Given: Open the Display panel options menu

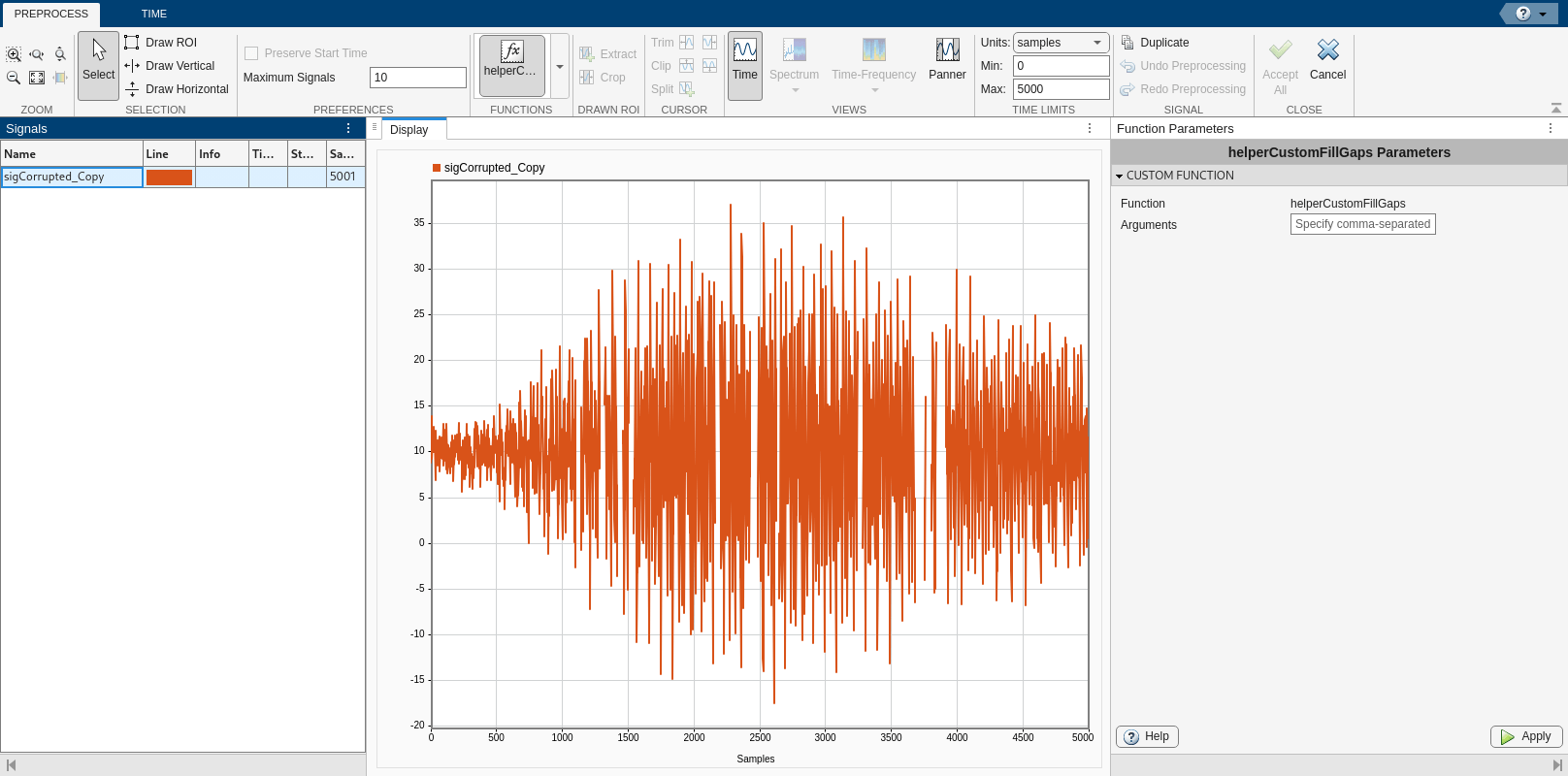Looking at the screenshot, I should 1090,128.
